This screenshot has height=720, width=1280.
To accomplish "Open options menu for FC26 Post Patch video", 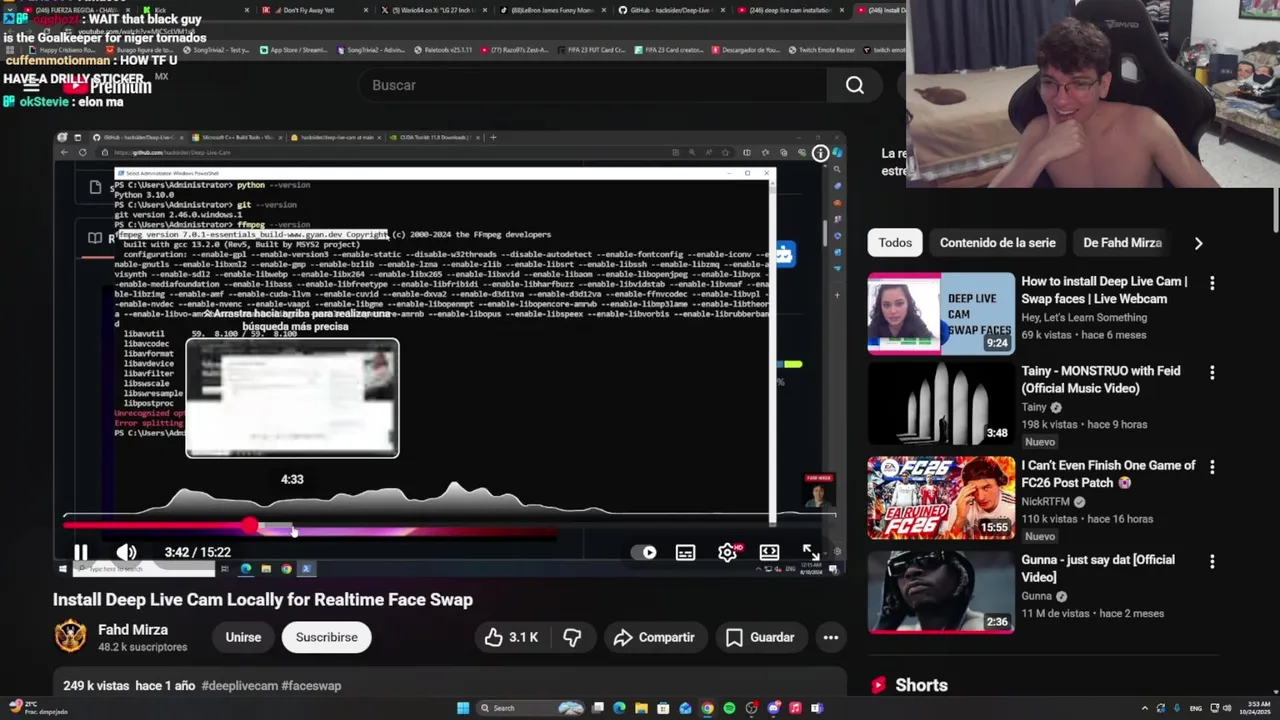I will [x=1212, y=467].
